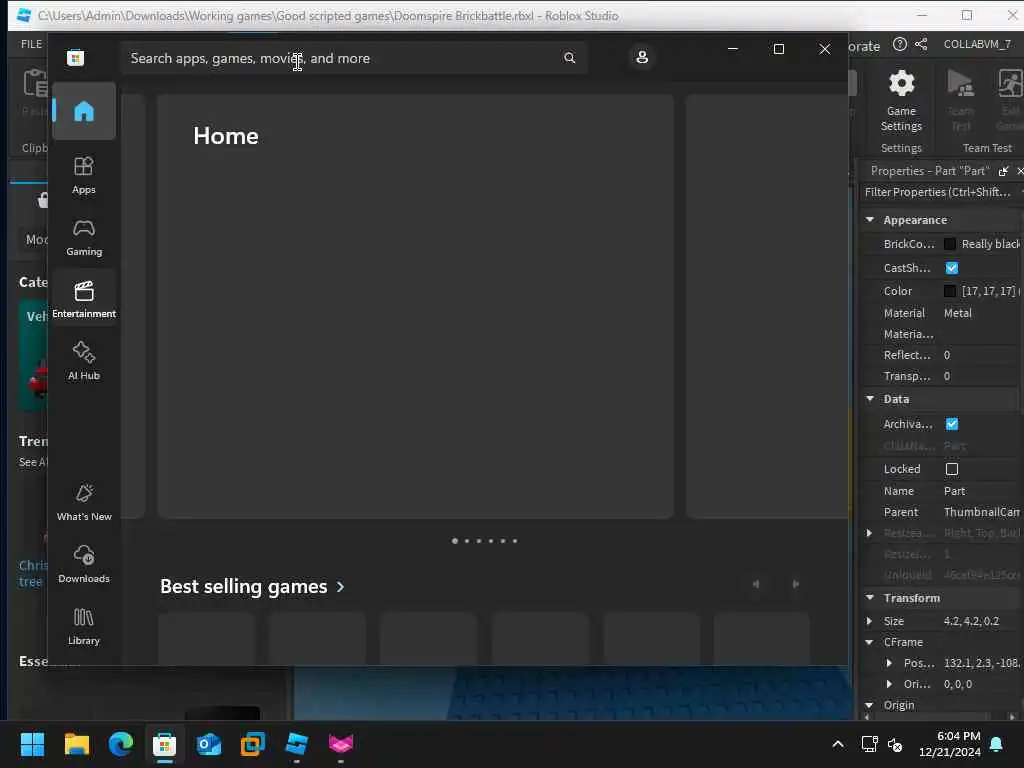Viewport: 1024px width, 768px height.
Task: Open What's New in Store sidebar
Action: 84,502
